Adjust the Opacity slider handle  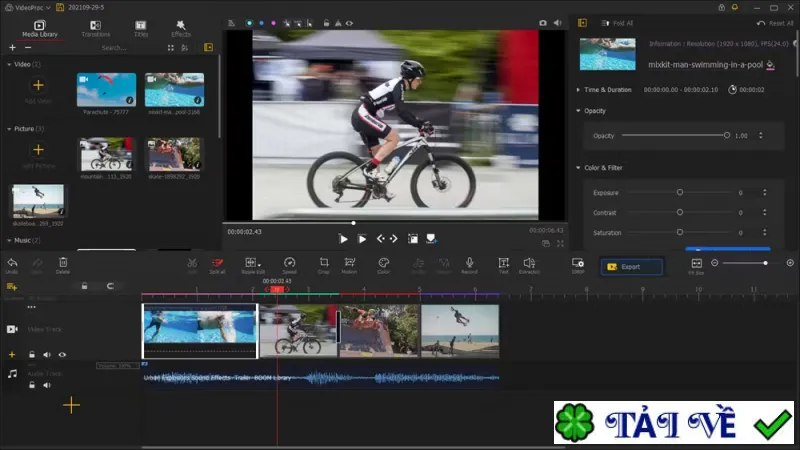tap(727, 135)
